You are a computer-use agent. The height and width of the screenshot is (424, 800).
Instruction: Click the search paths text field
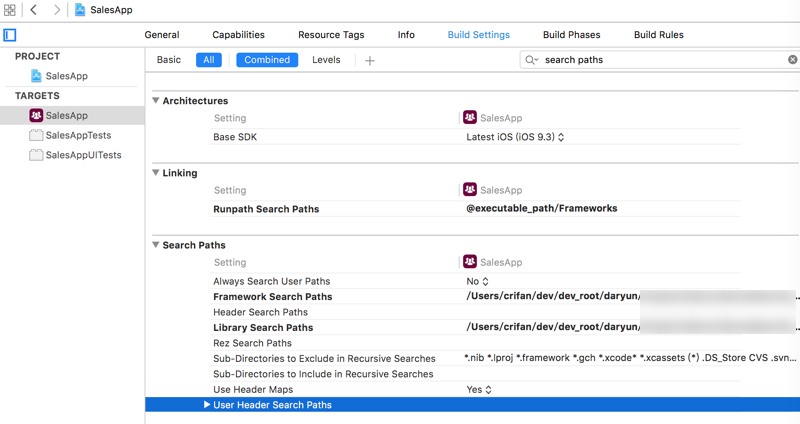coord(660,60)
